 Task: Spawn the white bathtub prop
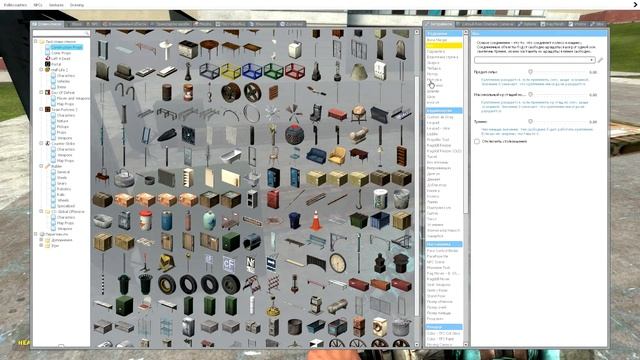point(231,156)
